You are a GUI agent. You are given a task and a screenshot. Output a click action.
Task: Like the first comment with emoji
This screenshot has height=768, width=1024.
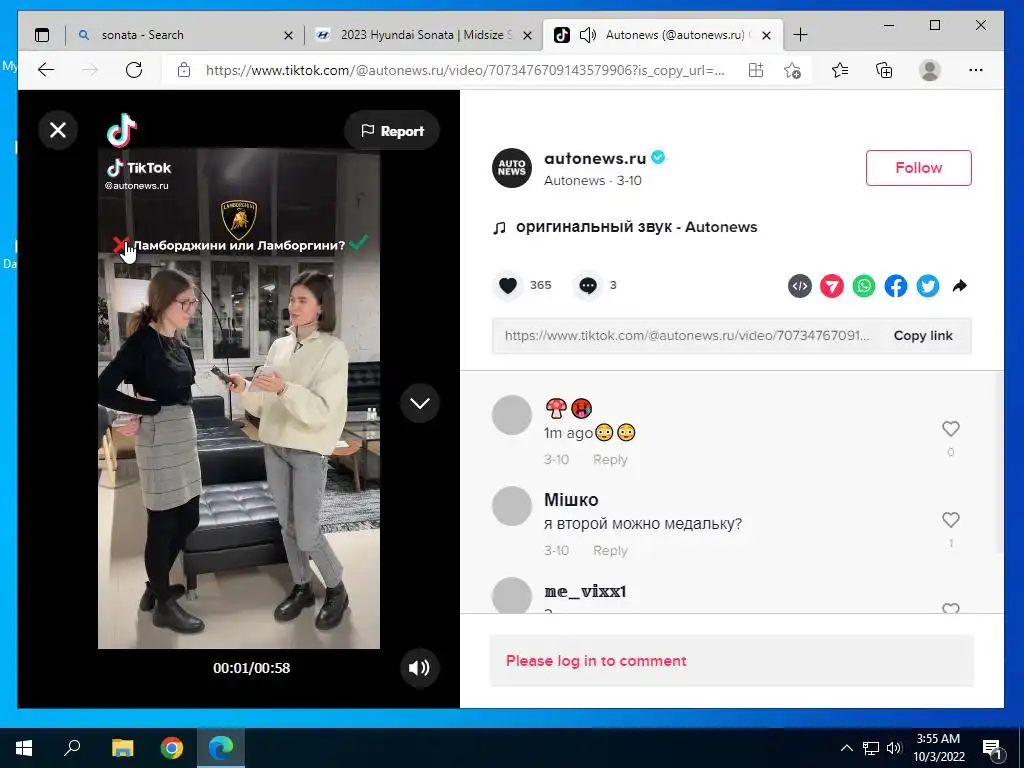(x=950, y=429)
